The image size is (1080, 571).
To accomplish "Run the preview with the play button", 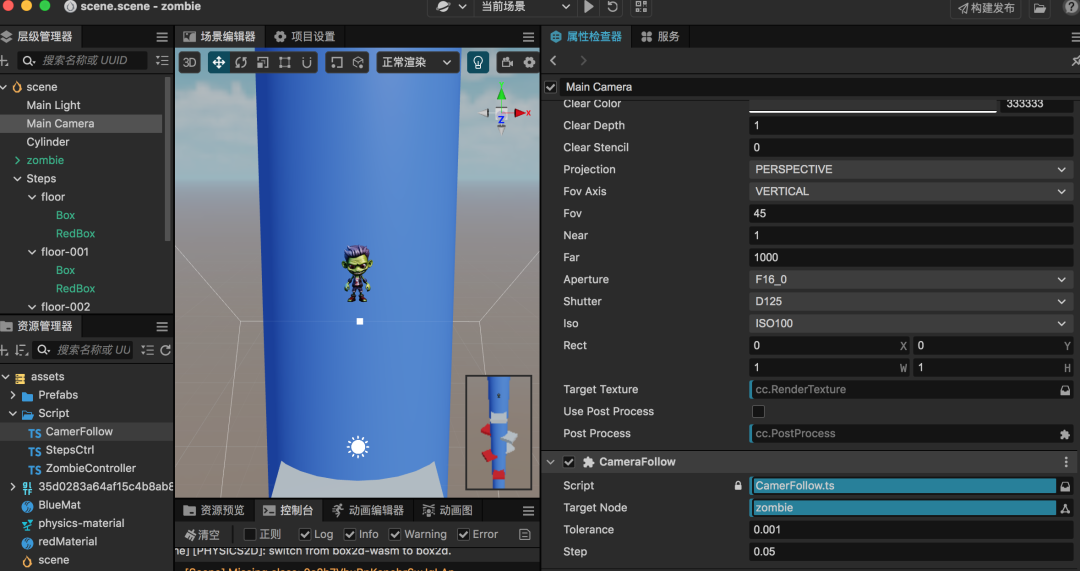I will tap(589, 7).
